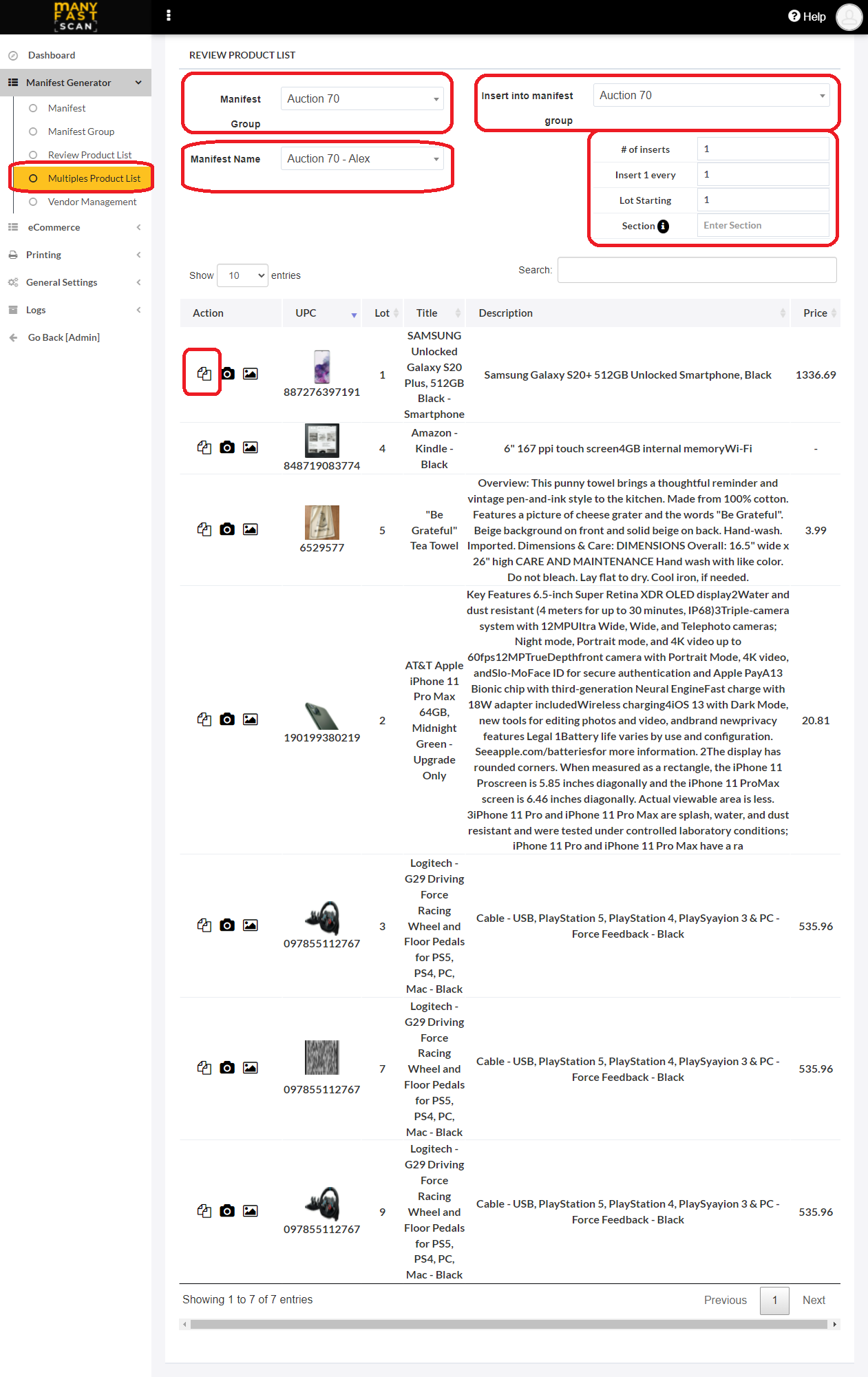Click the user avatar icon
Image resolution: width=868 pixels, height=1377 pixels.
(849, 17)
